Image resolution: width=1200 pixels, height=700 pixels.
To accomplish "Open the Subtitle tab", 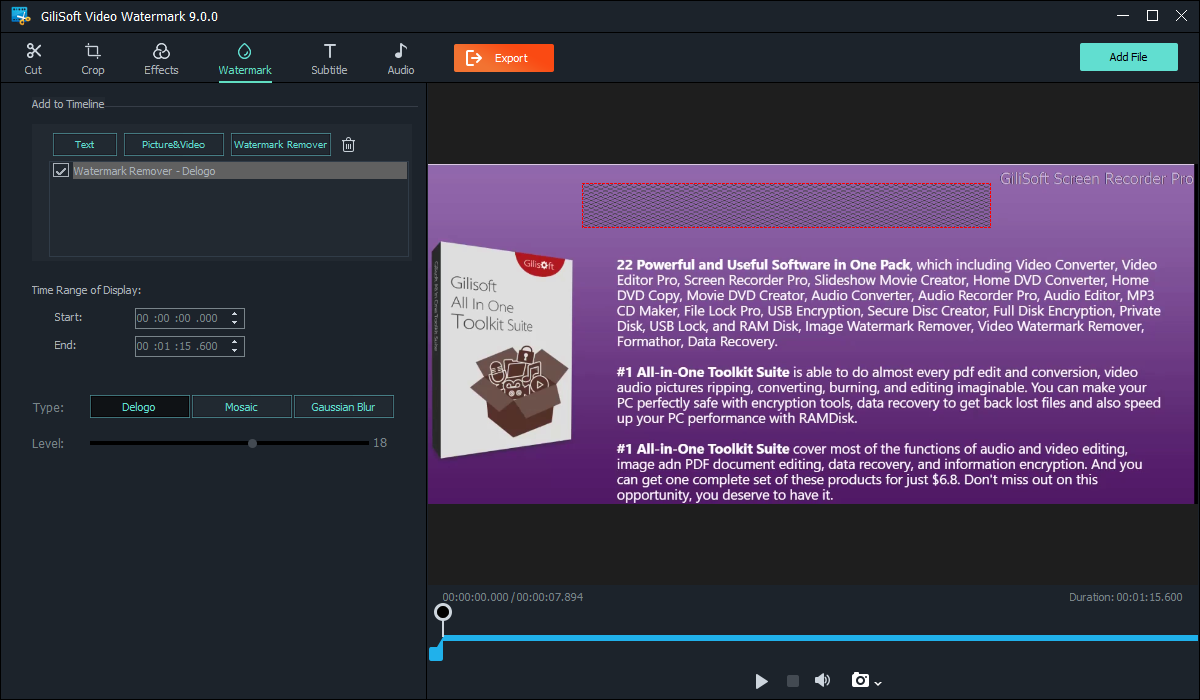I will pos(329,59).
